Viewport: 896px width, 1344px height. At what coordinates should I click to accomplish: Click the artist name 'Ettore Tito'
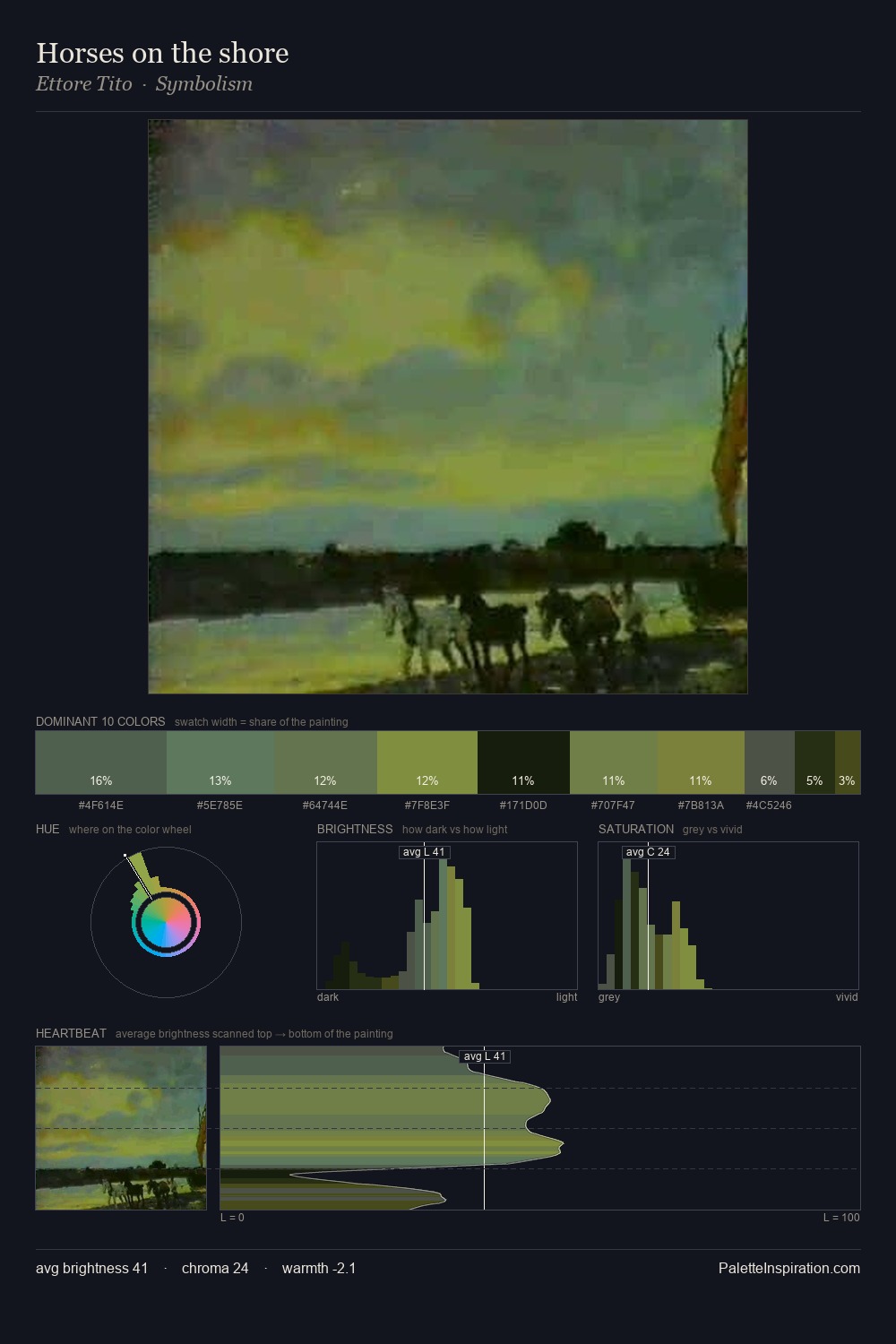(83, 83)
